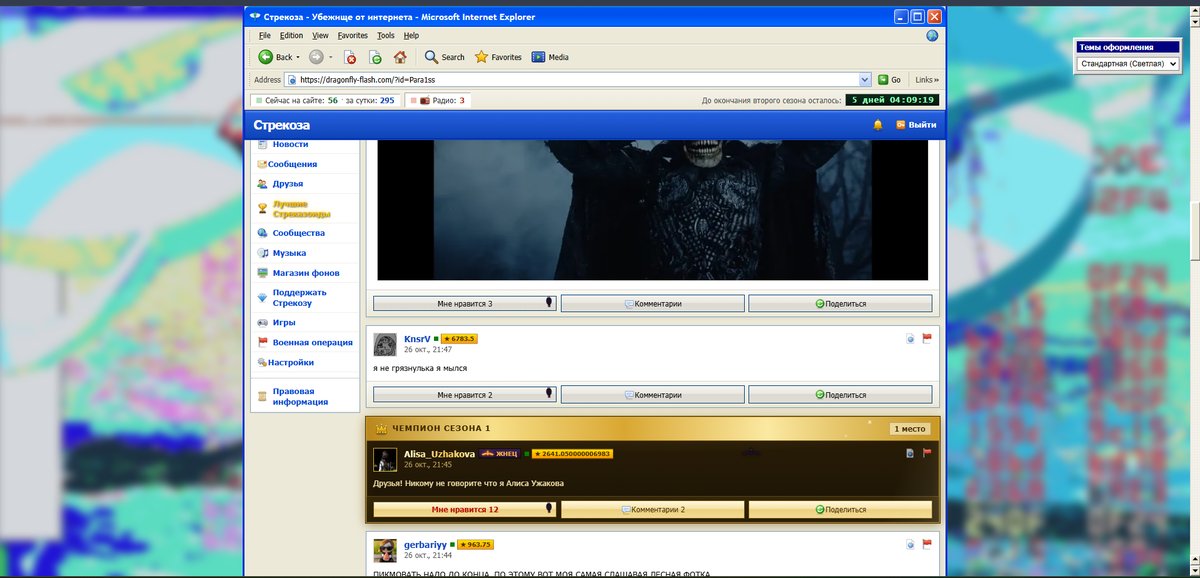Click 'Поделиться' on KnsrV's post

840,395
